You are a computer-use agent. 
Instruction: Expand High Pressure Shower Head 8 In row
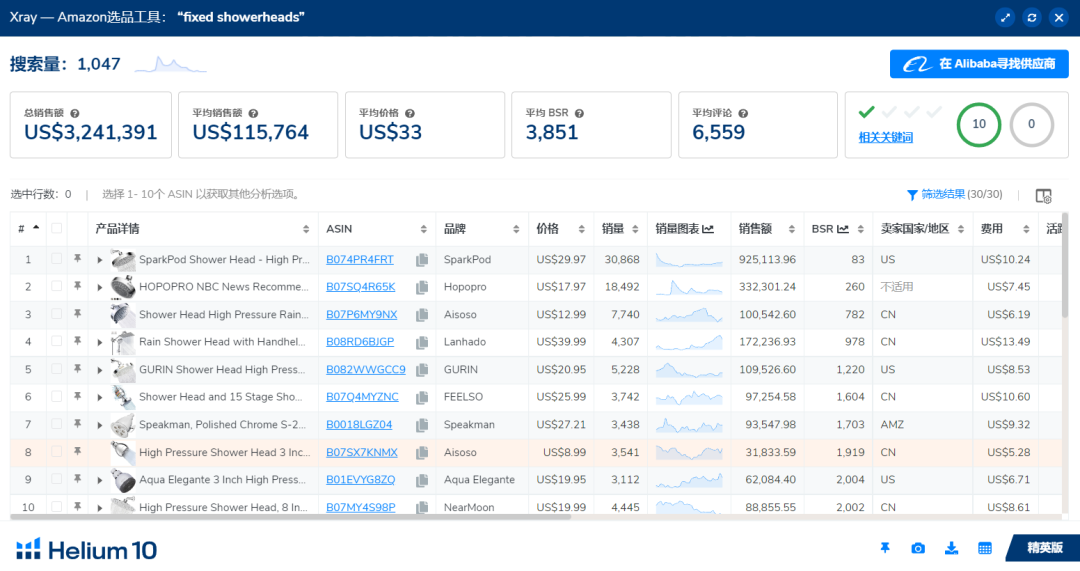tap(100, 508)
